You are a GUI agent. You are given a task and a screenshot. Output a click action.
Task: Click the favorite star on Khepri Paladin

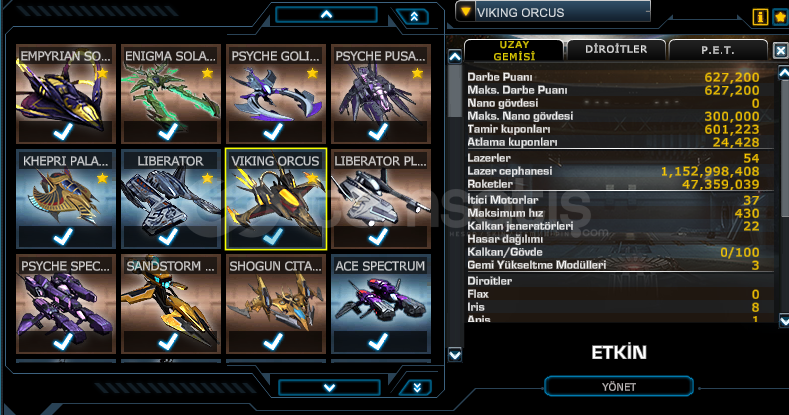102,178
